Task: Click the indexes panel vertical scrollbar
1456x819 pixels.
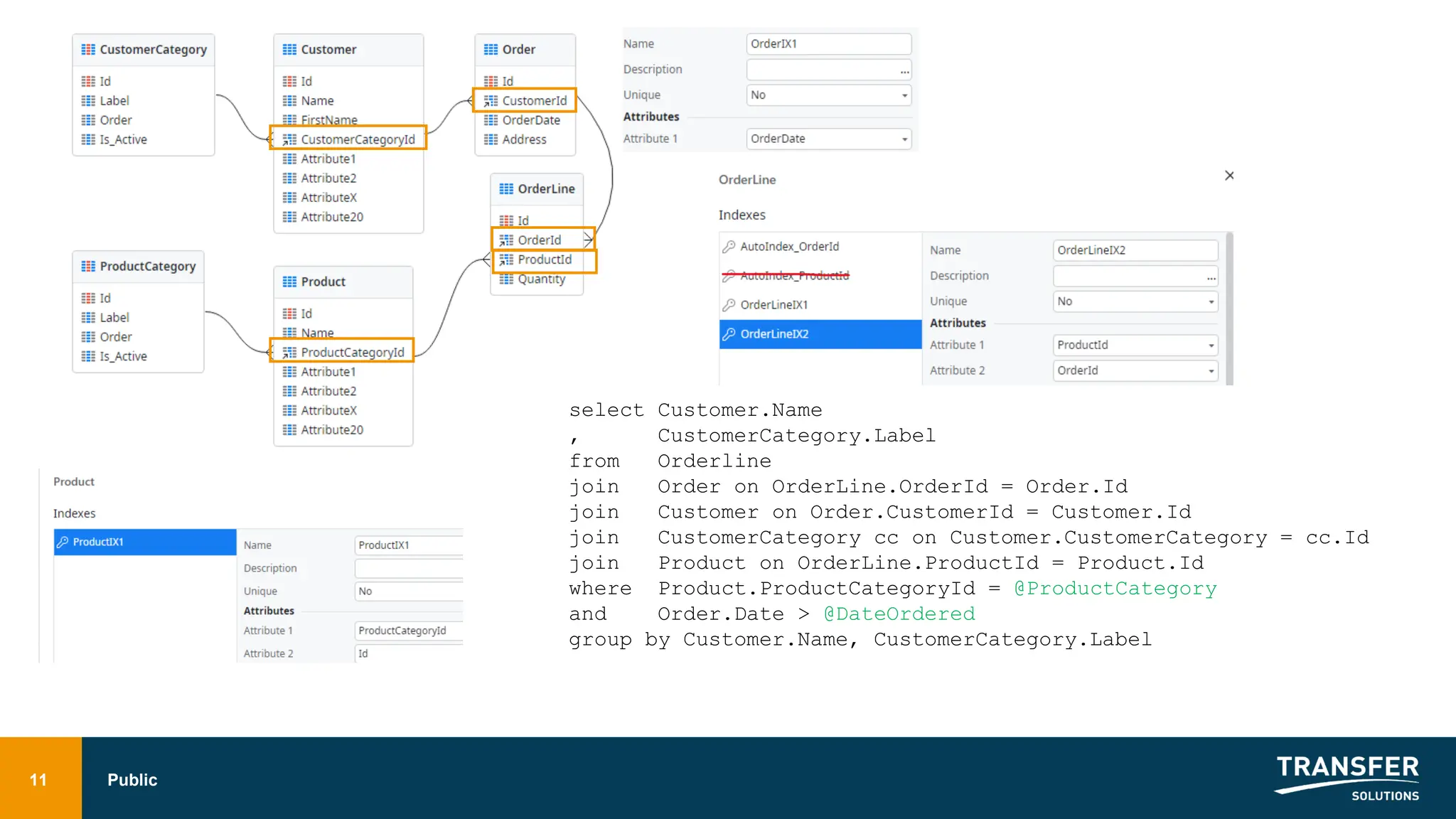Action: (1229, 309)
